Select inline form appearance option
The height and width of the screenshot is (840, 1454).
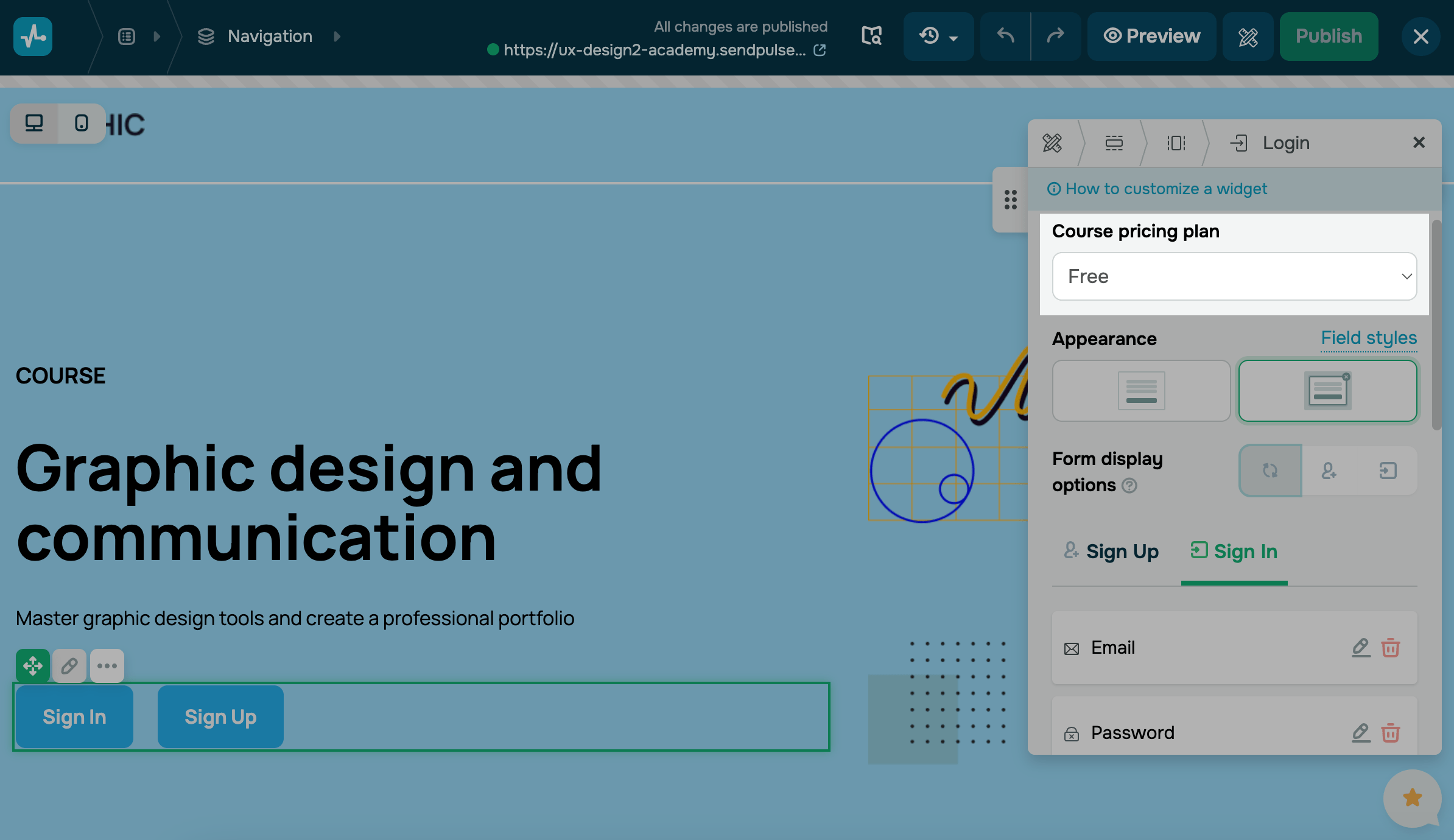tap(1141, 390)
